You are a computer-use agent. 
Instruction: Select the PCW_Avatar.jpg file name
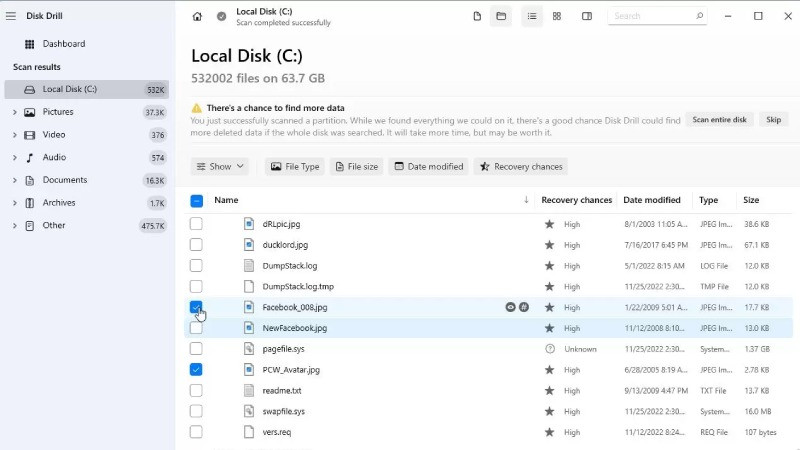tap(291, 370)
